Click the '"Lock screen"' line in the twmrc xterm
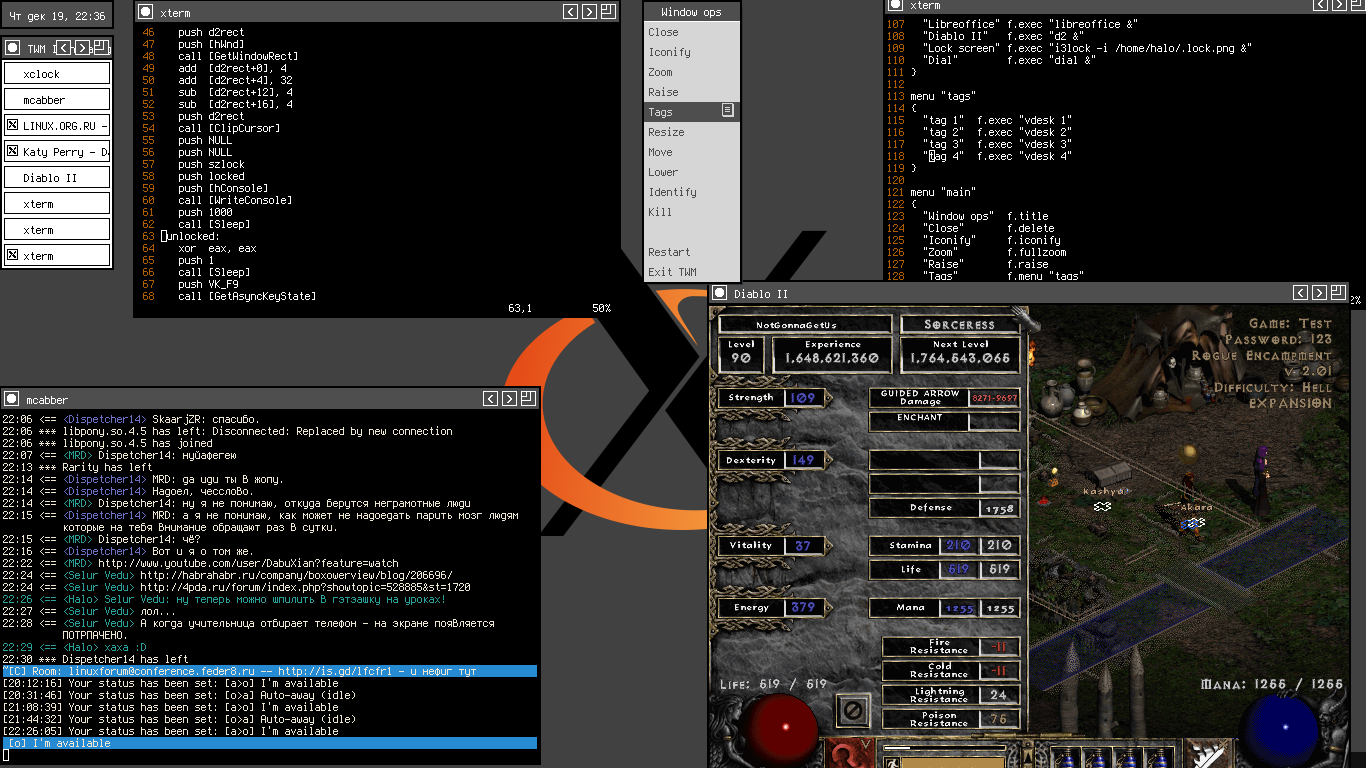 [1087, 48]
